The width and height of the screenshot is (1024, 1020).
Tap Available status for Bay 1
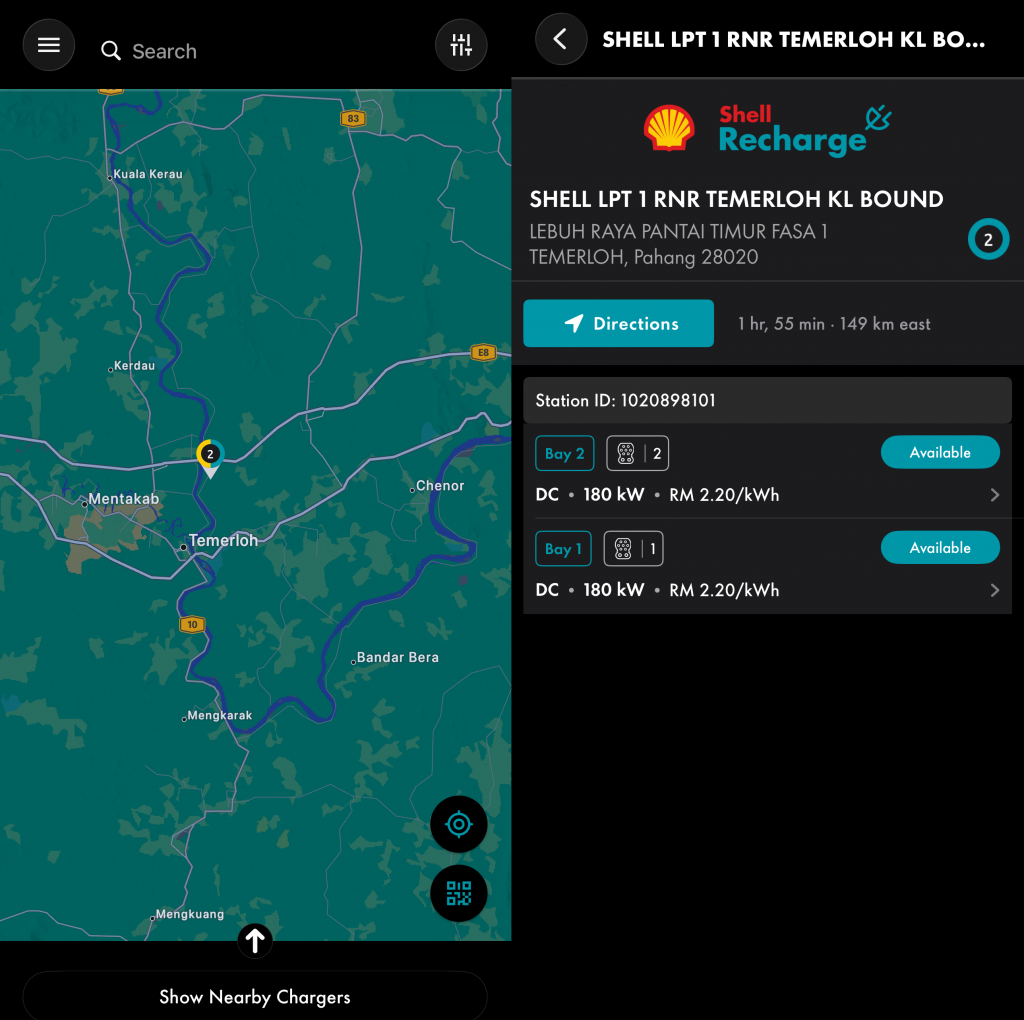click(940, 547)
